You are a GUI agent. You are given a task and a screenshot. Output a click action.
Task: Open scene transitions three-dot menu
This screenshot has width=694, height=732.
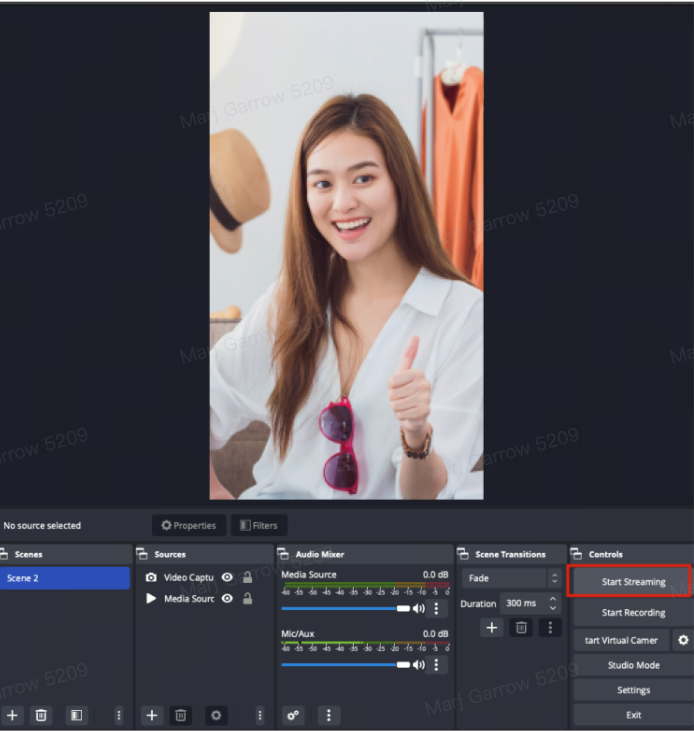click(x=550, y=627)
